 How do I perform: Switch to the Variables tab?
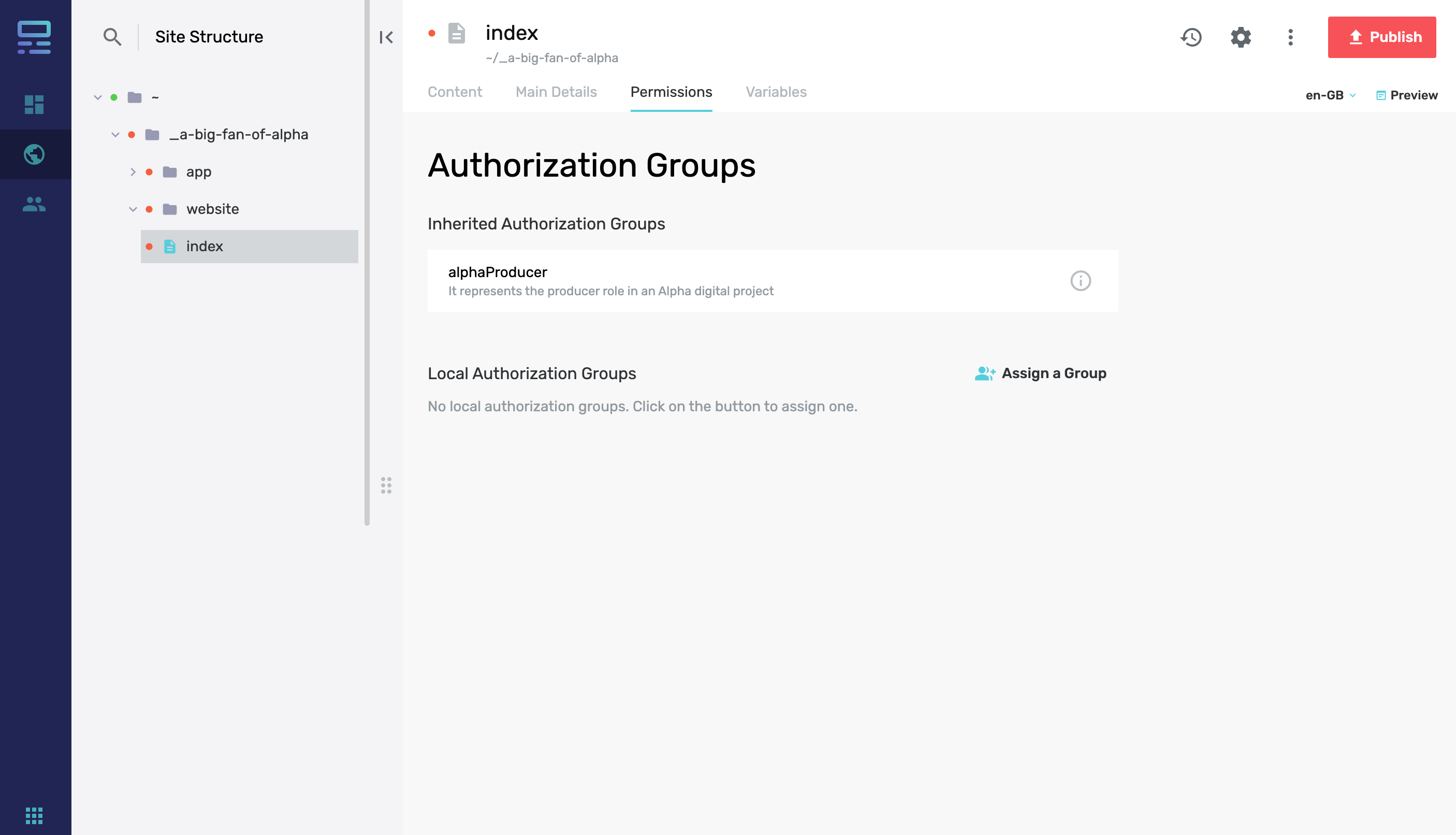tap(776, 92)
